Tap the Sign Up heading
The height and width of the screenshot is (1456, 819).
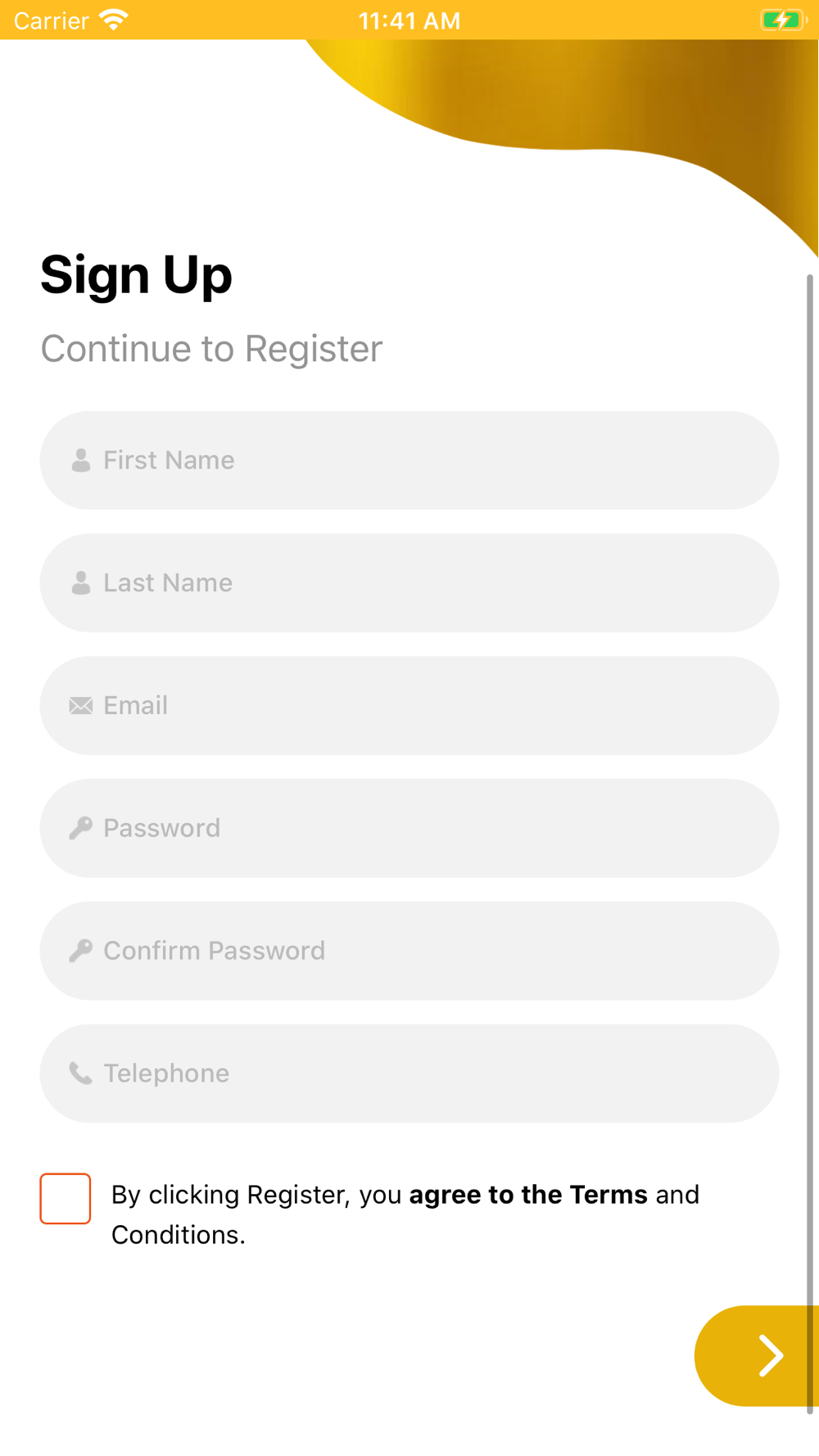(136, 275)
